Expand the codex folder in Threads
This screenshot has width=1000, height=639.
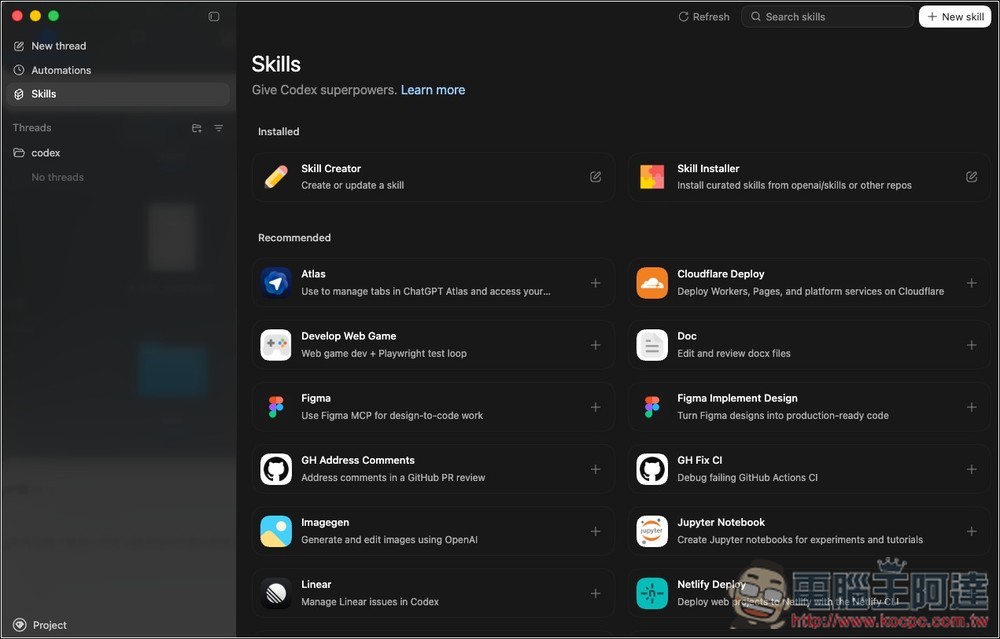[x=45, y=153]
